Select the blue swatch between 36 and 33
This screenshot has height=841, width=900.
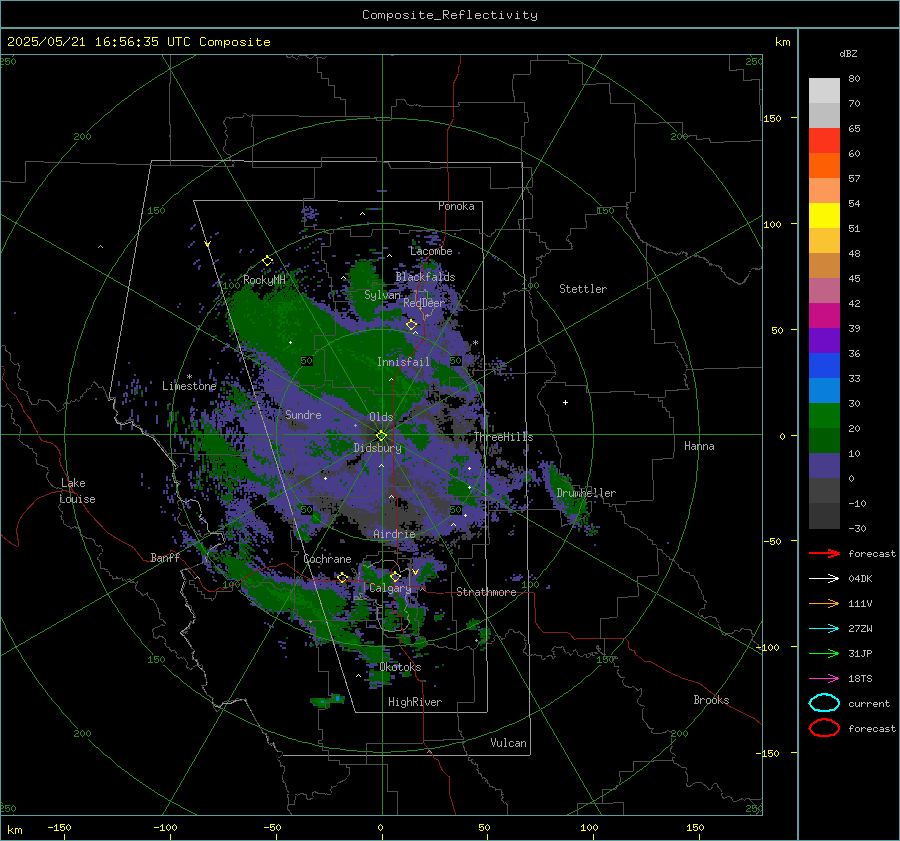824,365
